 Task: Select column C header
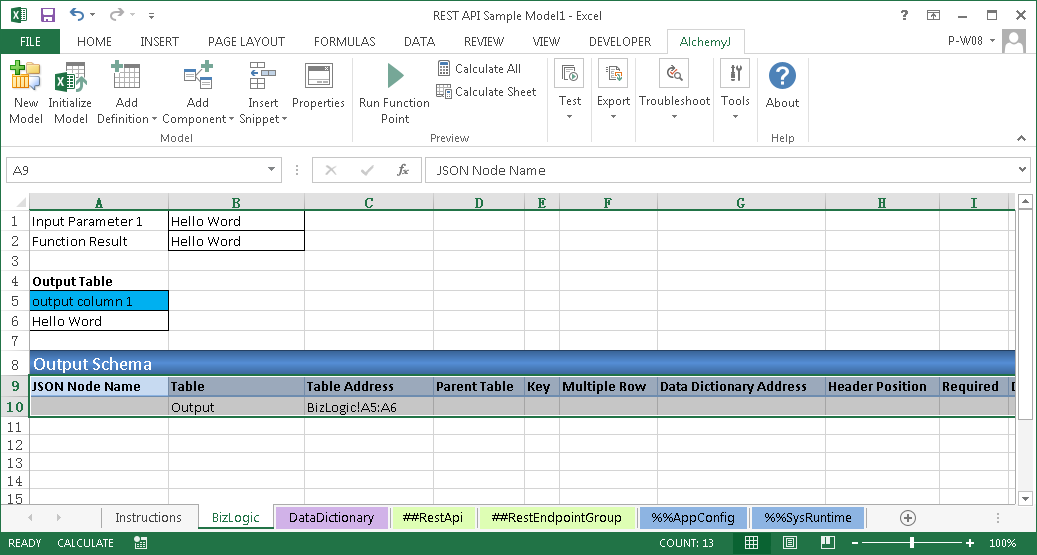[x=368, y=202]
